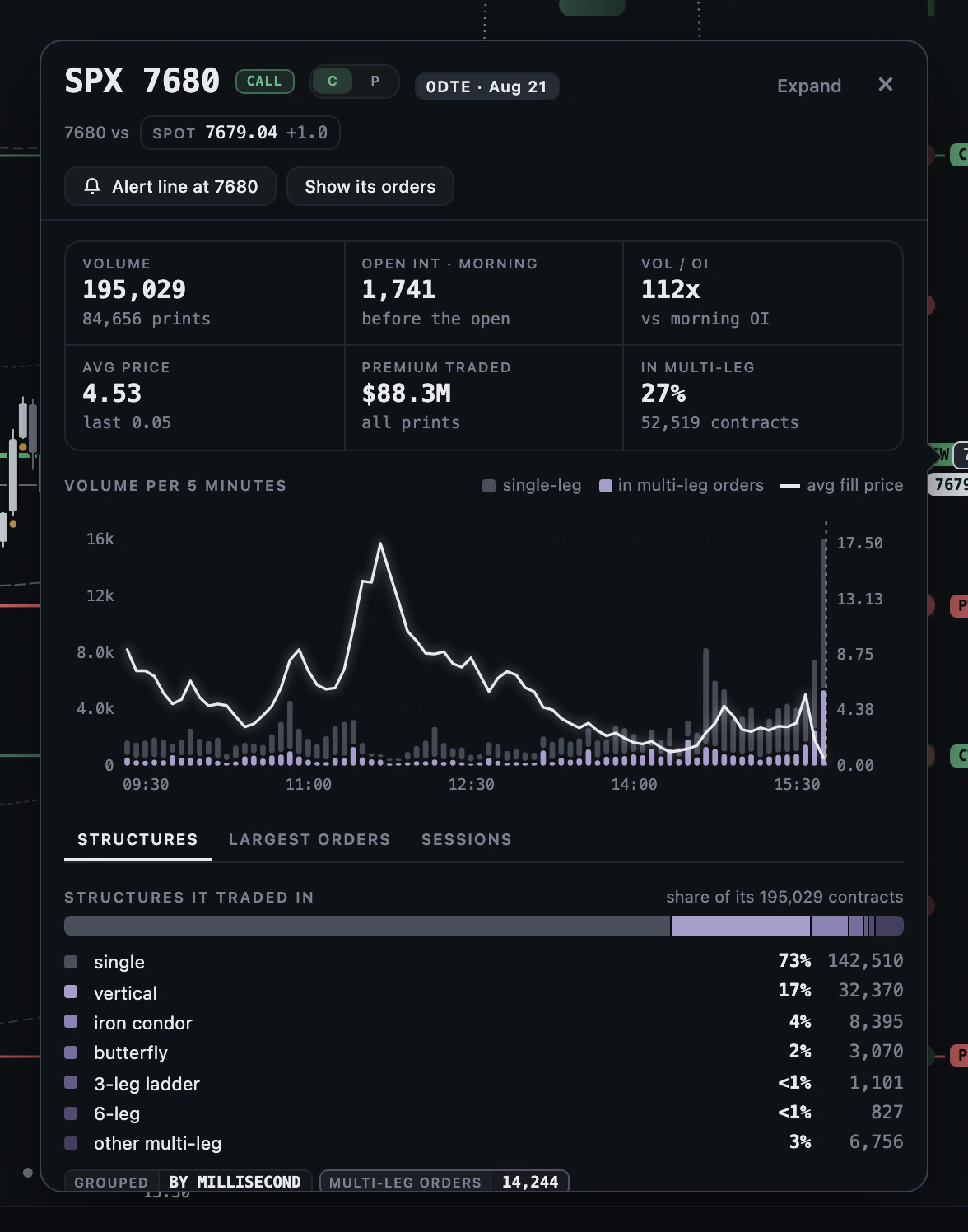Switch to Put with the P toggle
968x1232 pixels.
pos(375,82)
